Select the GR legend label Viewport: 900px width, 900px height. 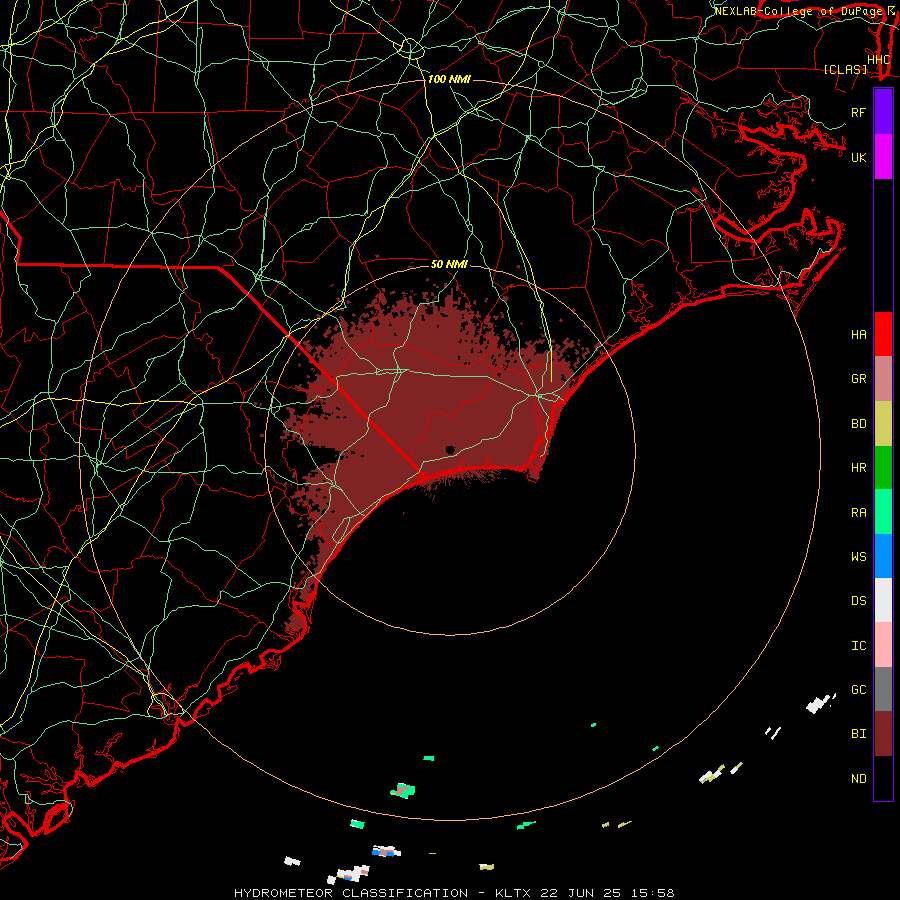(859, 379)
